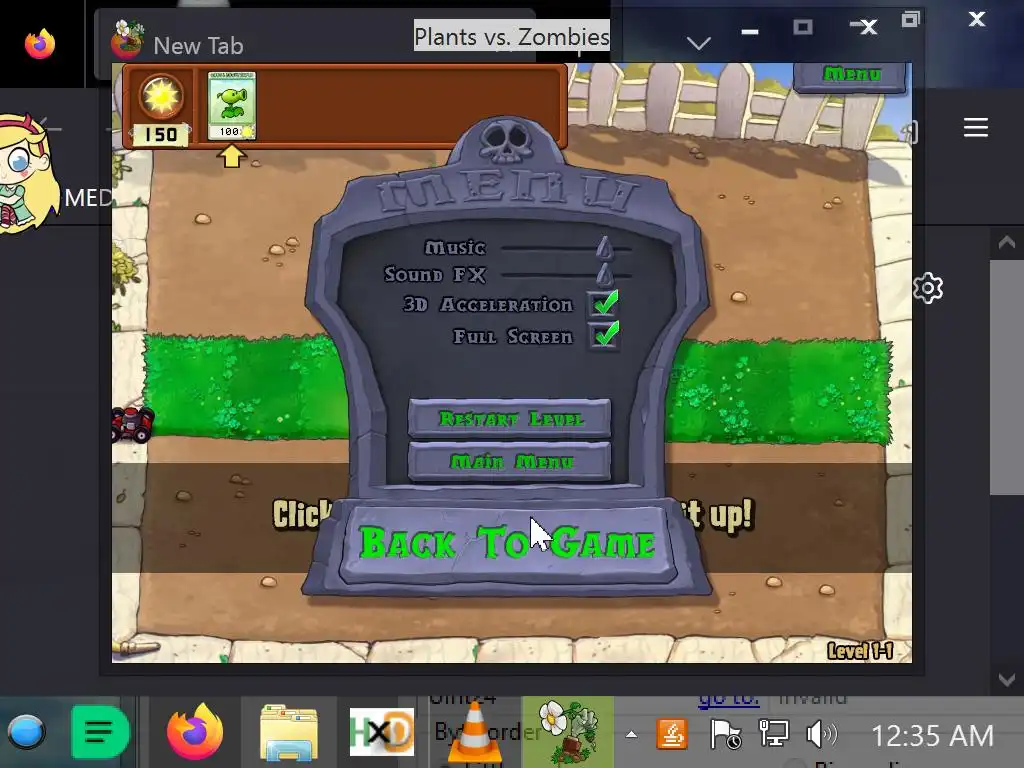Image resolution: width=1024 pixels, height=768 pixels.
Task: Click the Firefox logo in title bar
Action: pyautogui.click(x=40, y=44)
